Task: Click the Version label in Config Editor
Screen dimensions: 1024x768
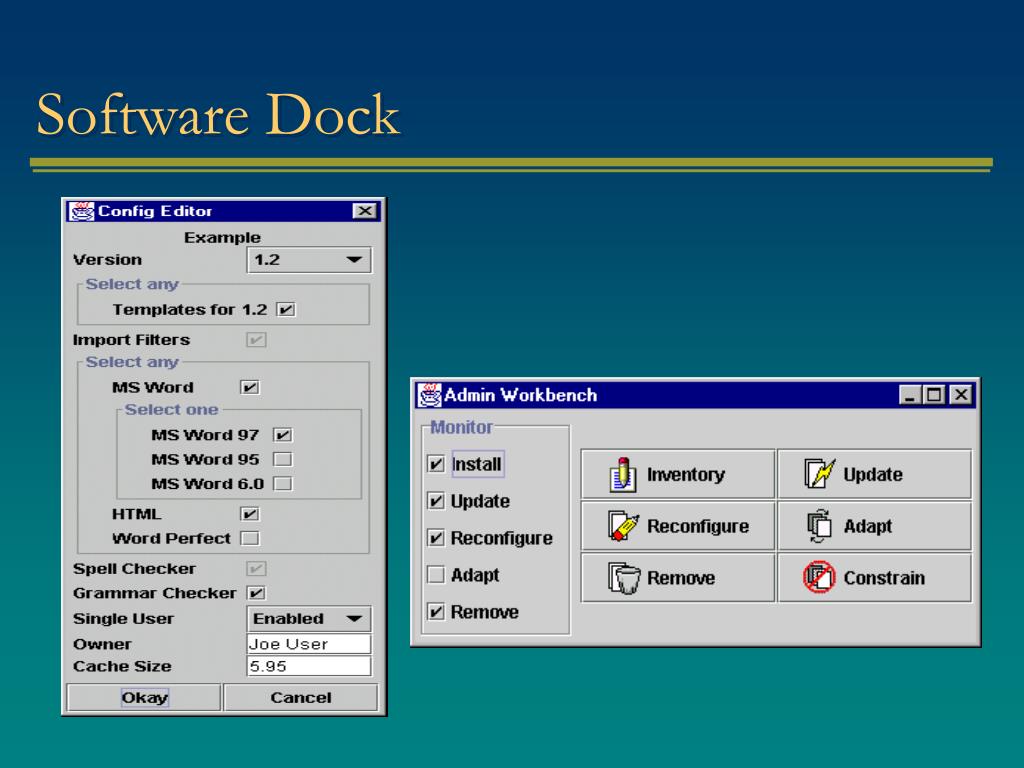Action: [107, 260]
